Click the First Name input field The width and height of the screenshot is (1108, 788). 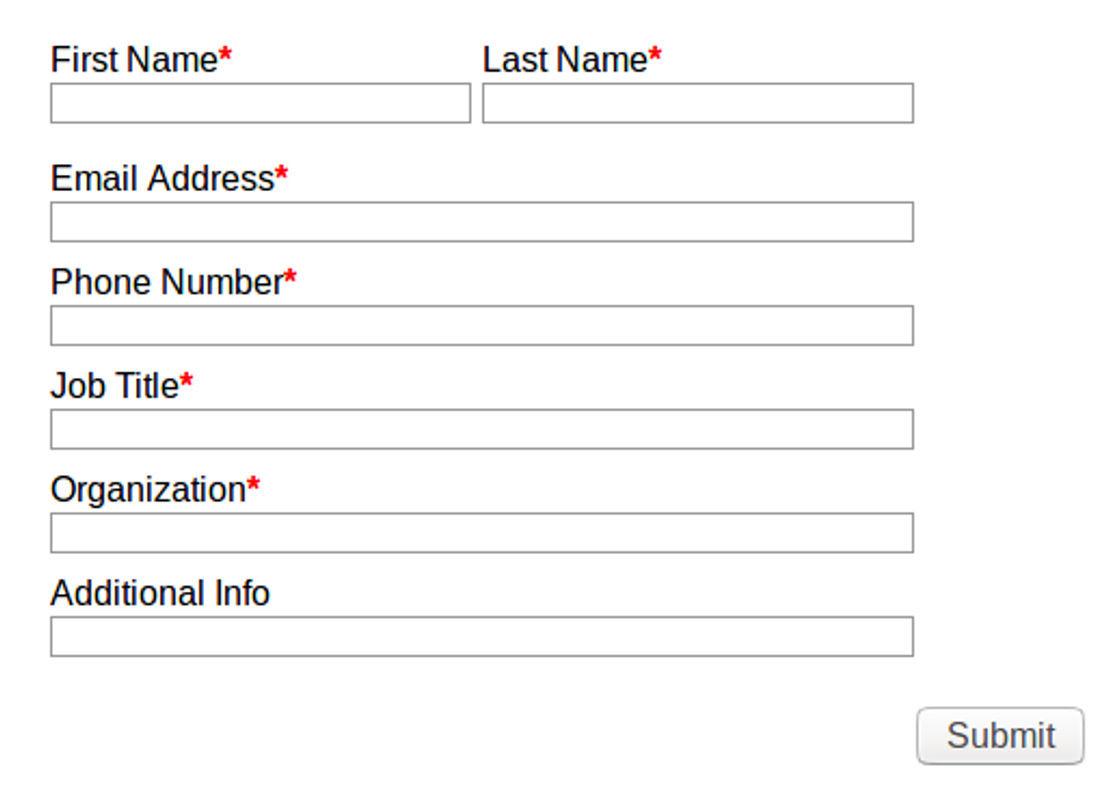tap(260, 103)
